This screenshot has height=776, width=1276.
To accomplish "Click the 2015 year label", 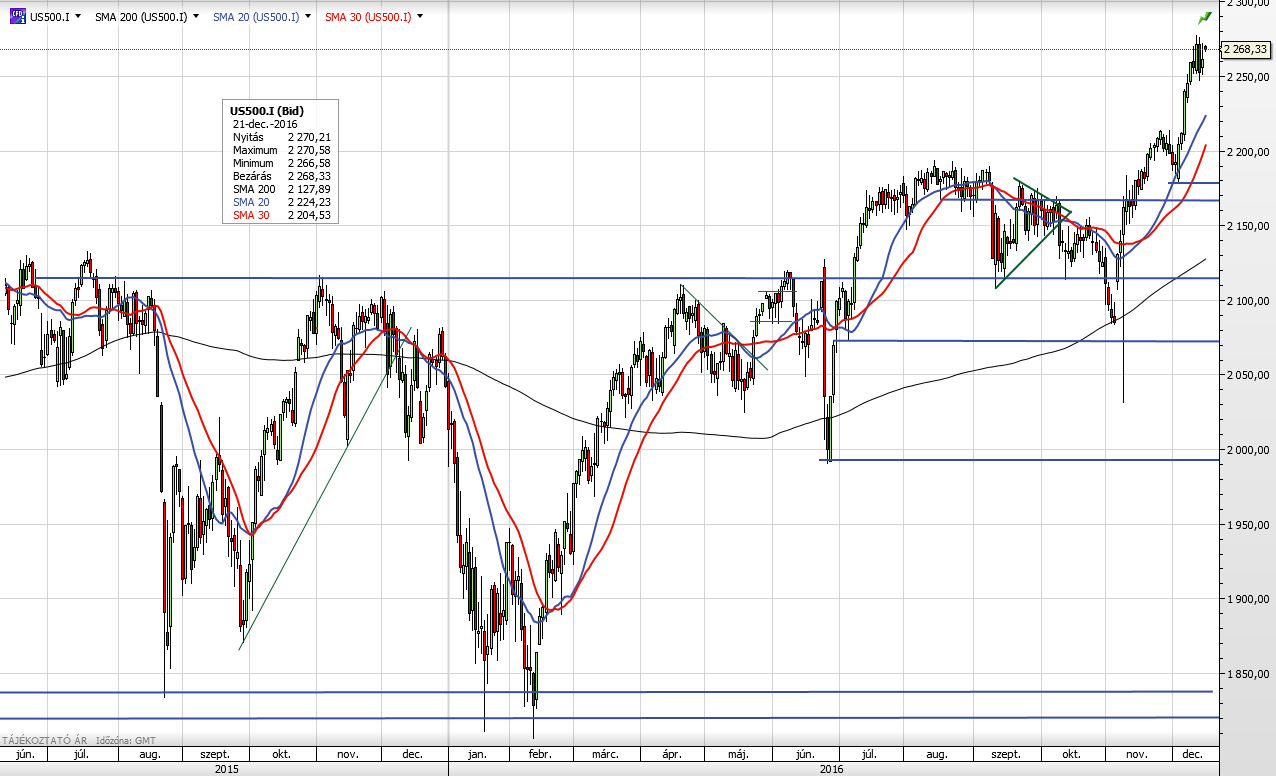I will pyautogui.click(x=226, y=769).
